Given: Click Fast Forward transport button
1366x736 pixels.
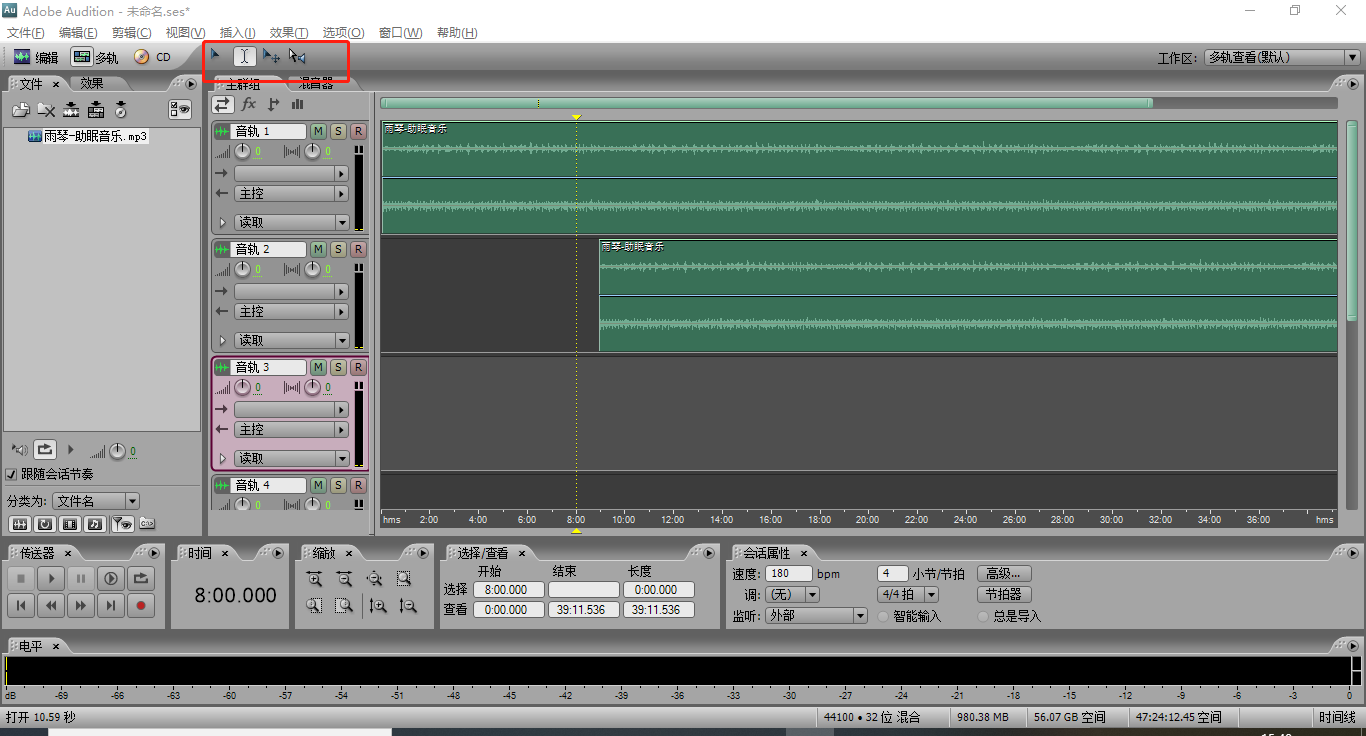Looking at the screenshot, I should tap(81, 605).
